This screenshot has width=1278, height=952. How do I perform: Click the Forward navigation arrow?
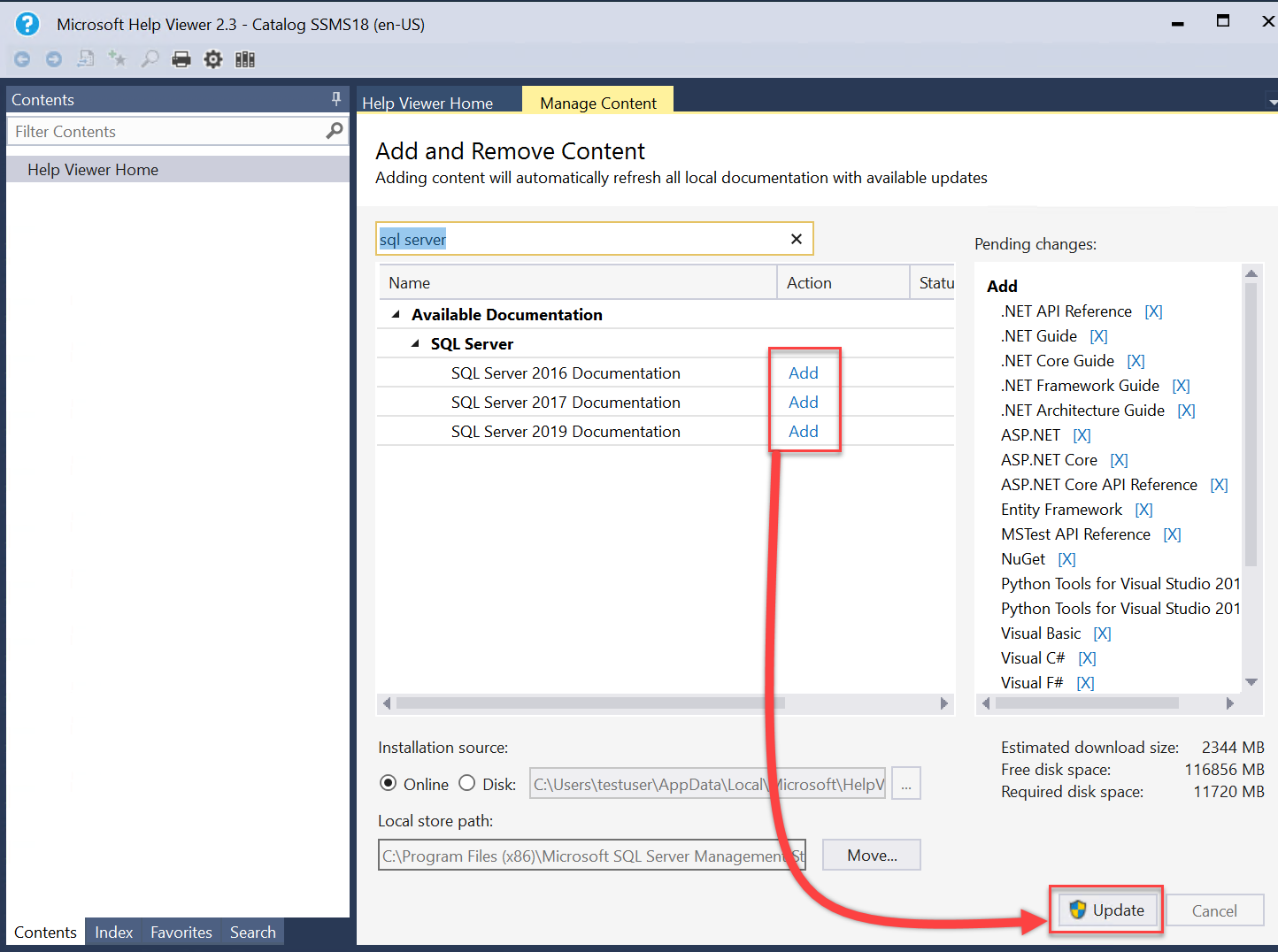pyautogui.click(x=53, y=58)
